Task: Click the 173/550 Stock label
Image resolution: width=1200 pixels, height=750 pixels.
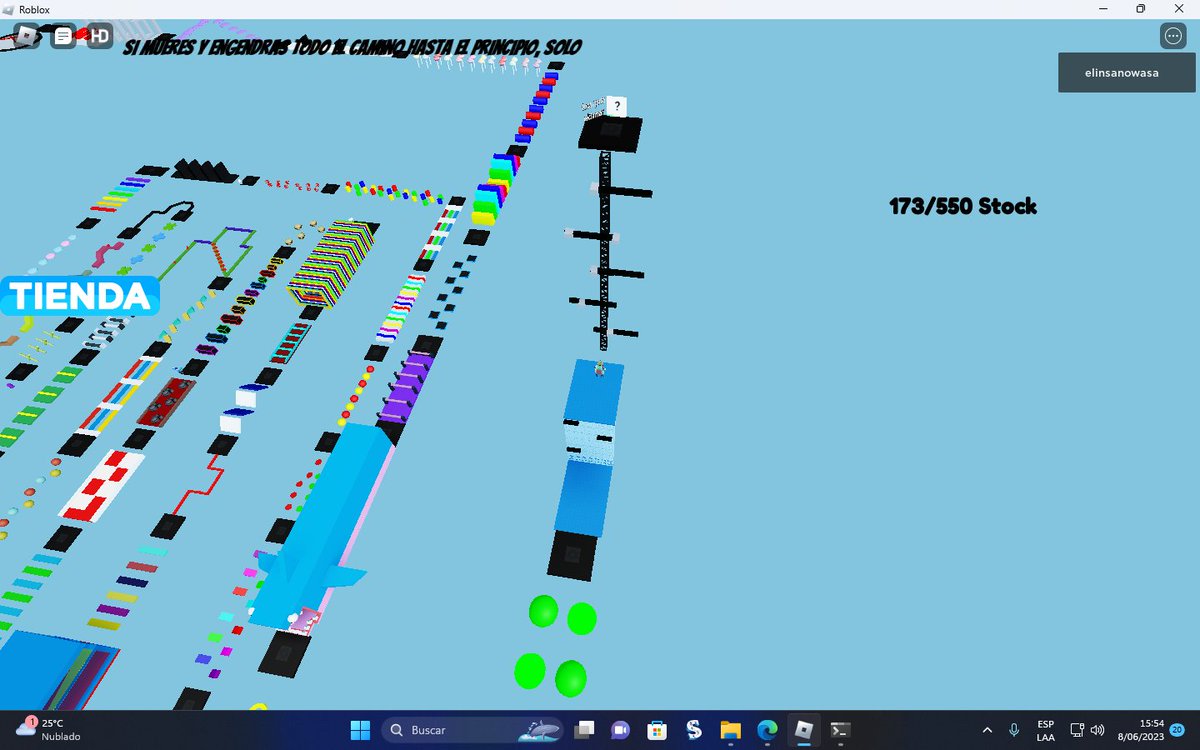Action: pyautogui.click(x=963, y=207)
